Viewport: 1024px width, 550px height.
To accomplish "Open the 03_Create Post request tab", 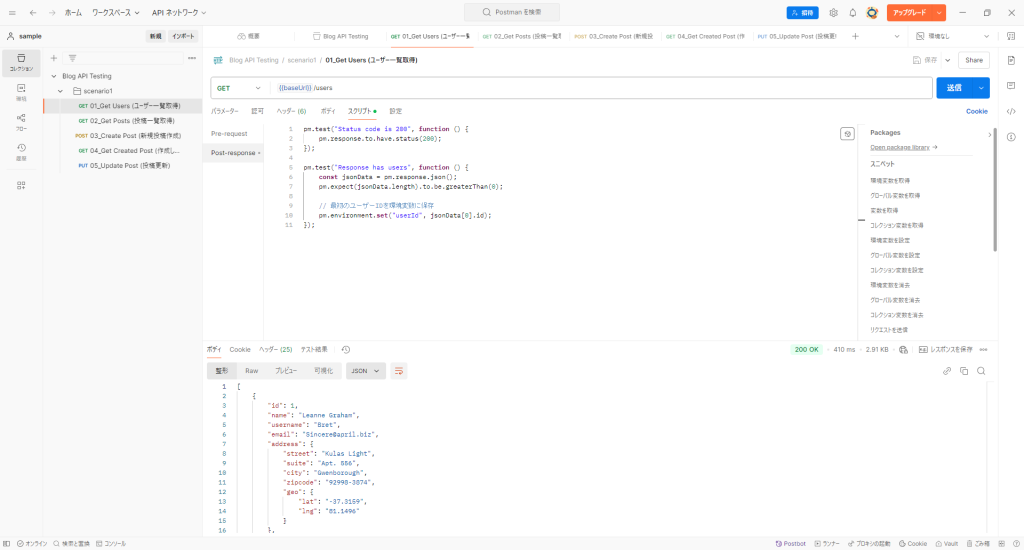I will (x=613, y=36).
